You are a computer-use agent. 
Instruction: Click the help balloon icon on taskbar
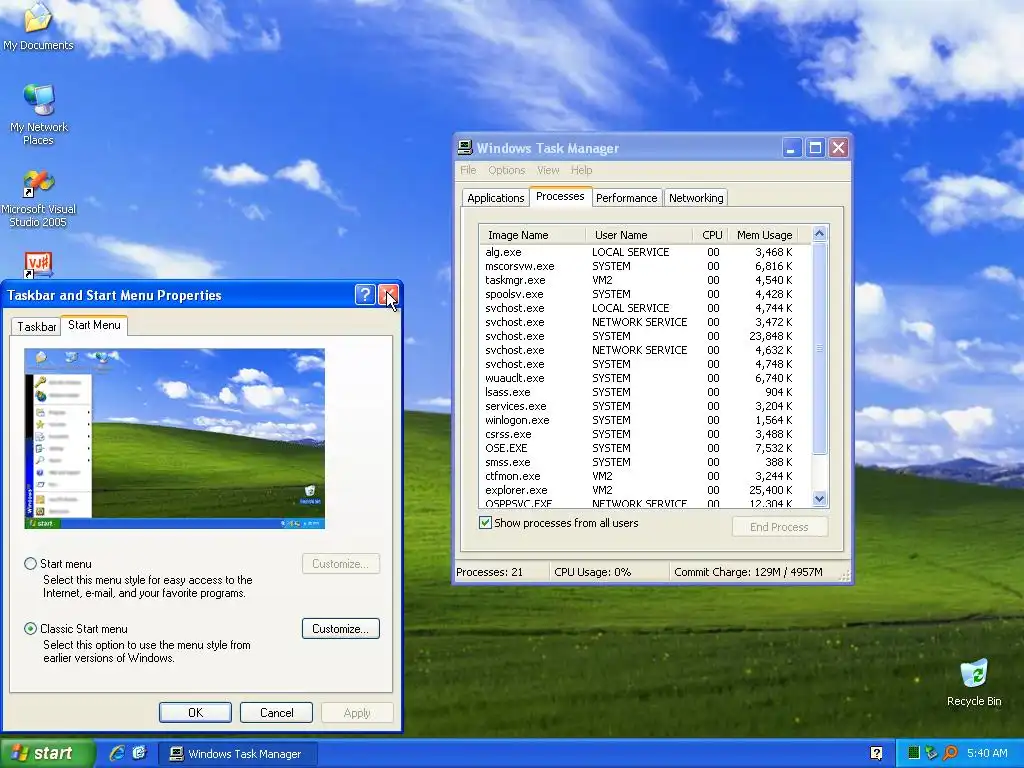(876, 753)
